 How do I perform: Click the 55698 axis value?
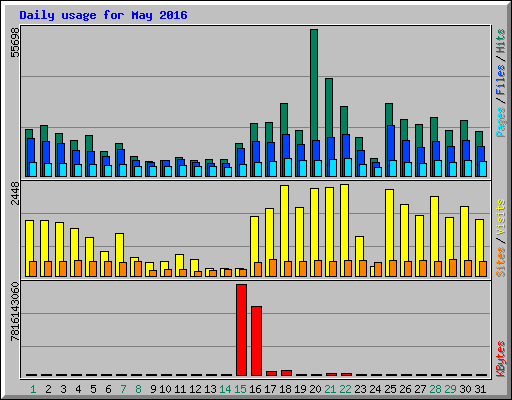click(x=15, y=42)
